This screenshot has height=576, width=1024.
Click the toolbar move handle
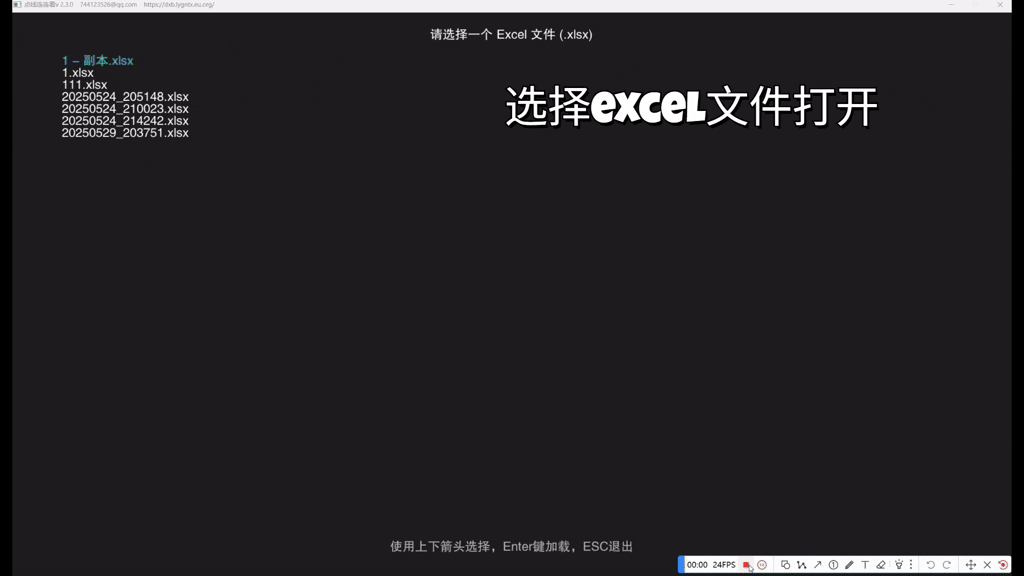pyautogui.click(x=972, y=564)
